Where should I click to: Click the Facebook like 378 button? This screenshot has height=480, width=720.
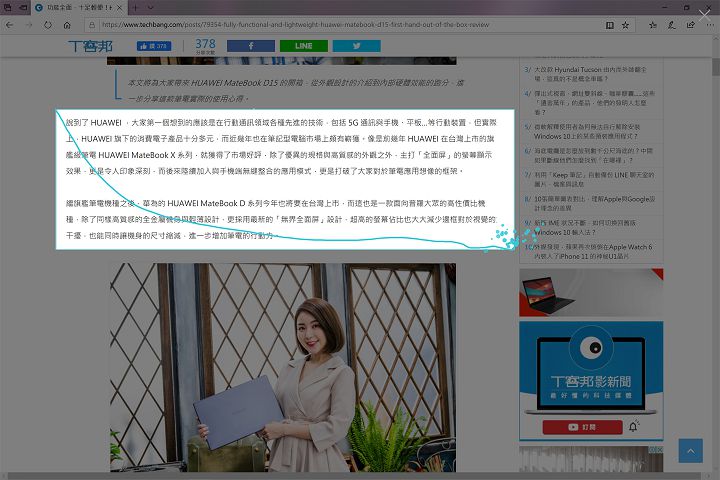(x=154, y=46)
